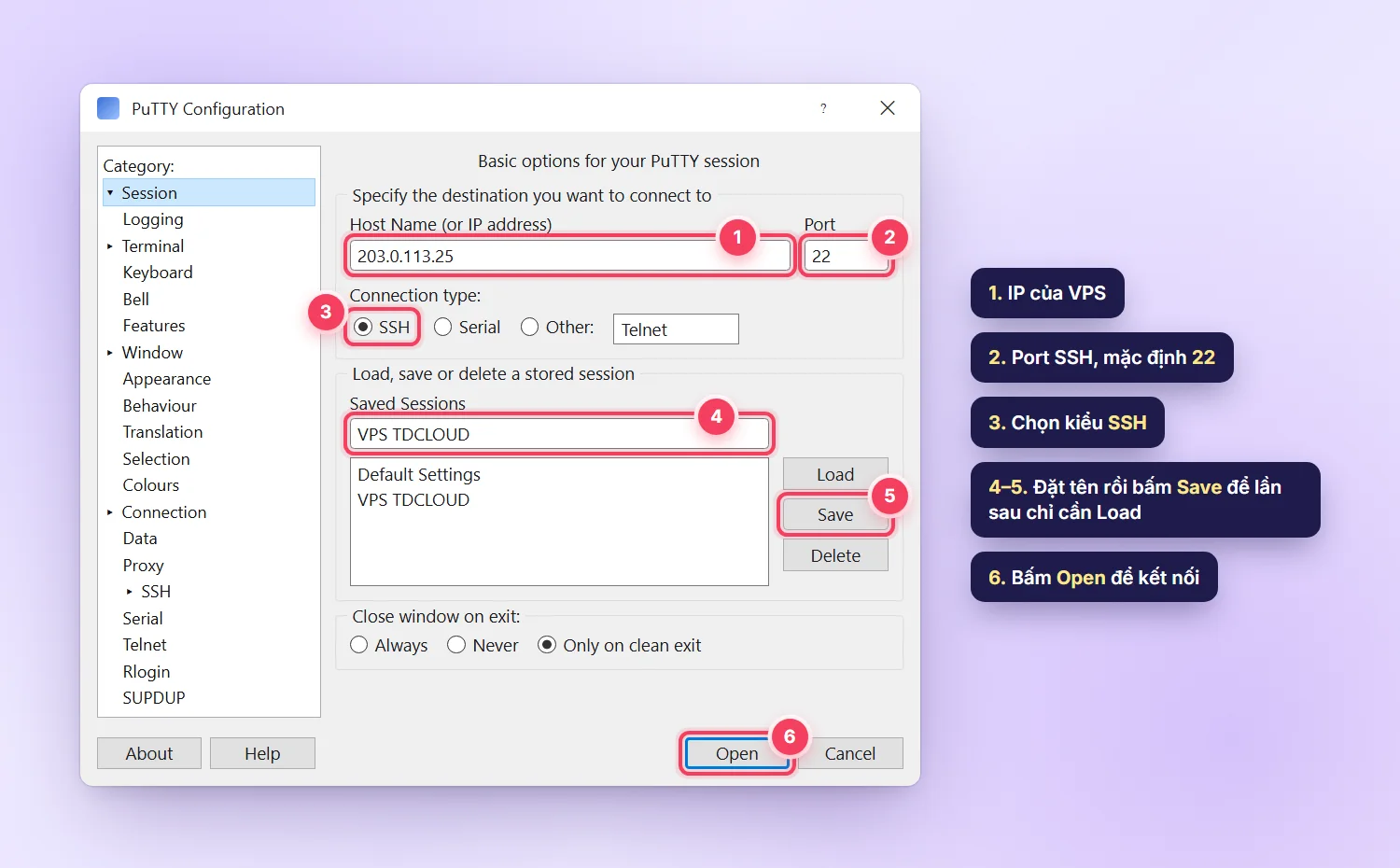Image resolution: width=1400 pixels, height=868 pixels.
Task: Choose Only on clean exit option
Action: [547, 645]
